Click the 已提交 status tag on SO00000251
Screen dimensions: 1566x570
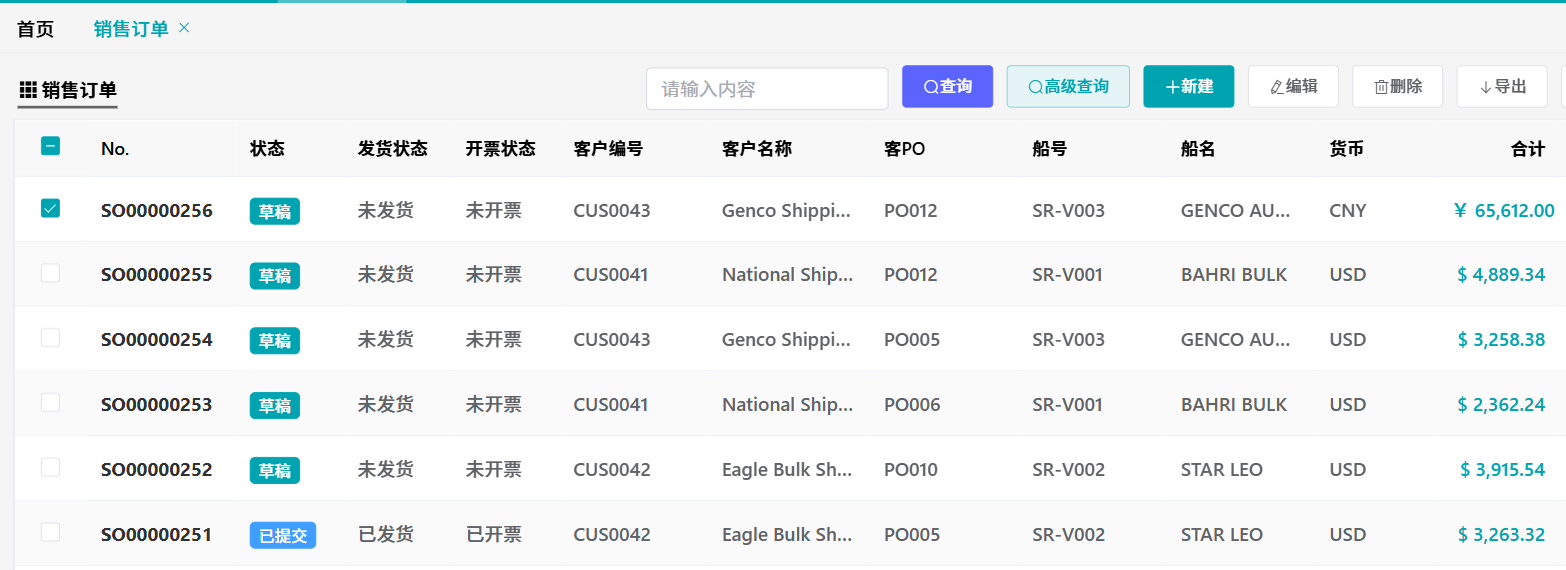tap(282, 535)
